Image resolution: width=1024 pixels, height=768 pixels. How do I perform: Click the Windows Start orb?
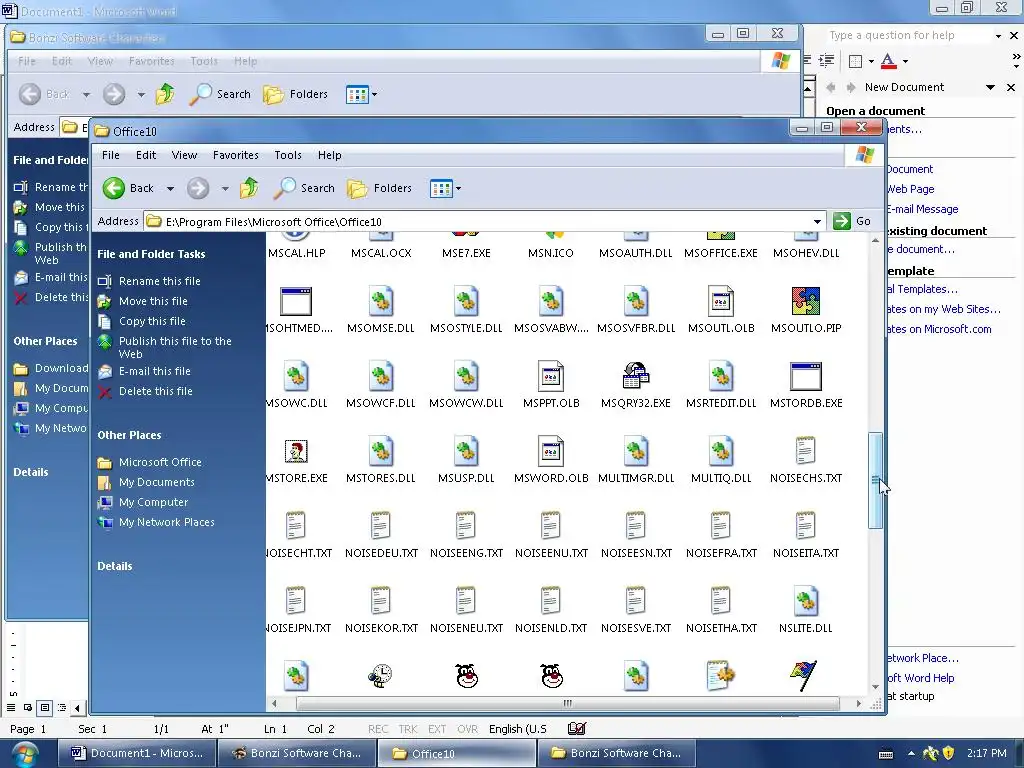pyautogui.click(x=24, y=754)
